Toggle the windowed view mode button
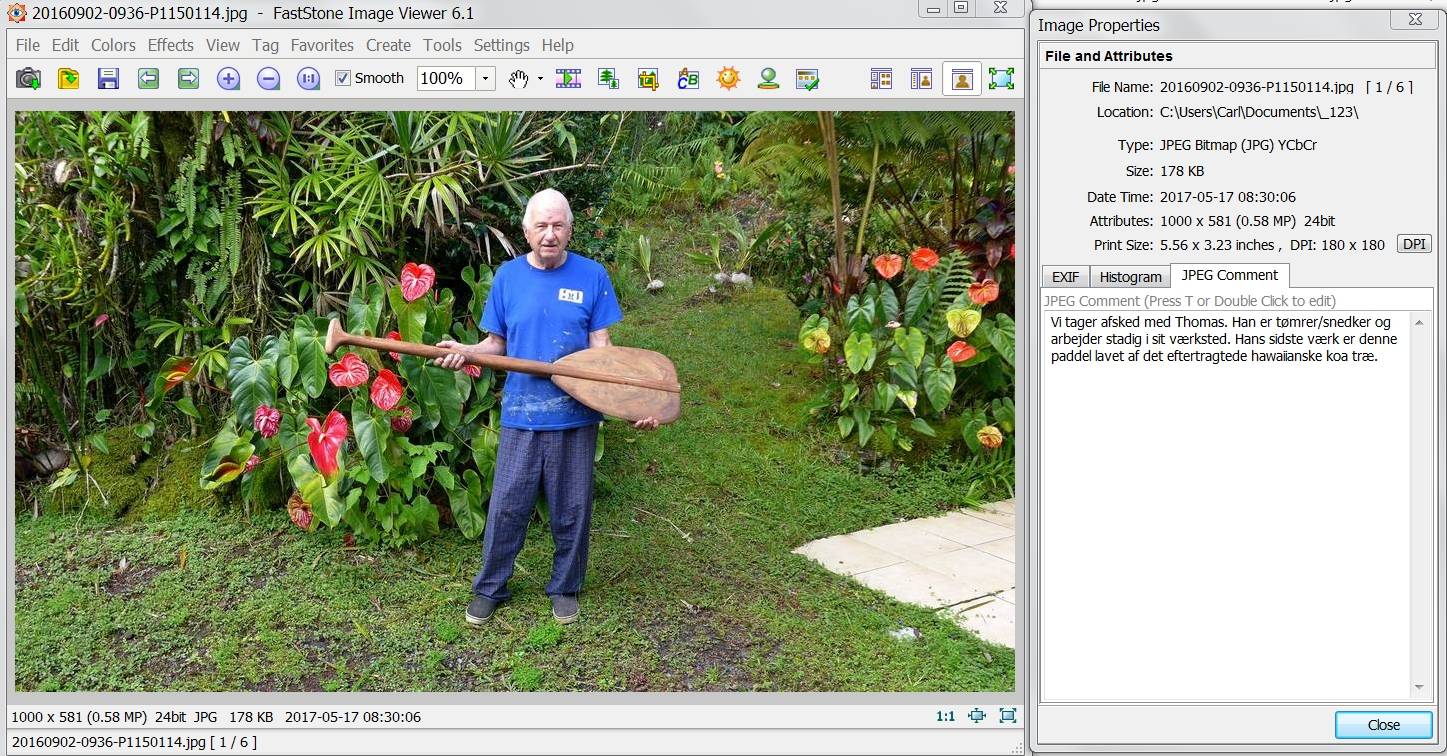Screen dimensions: 1447x756 click(961, 78)
